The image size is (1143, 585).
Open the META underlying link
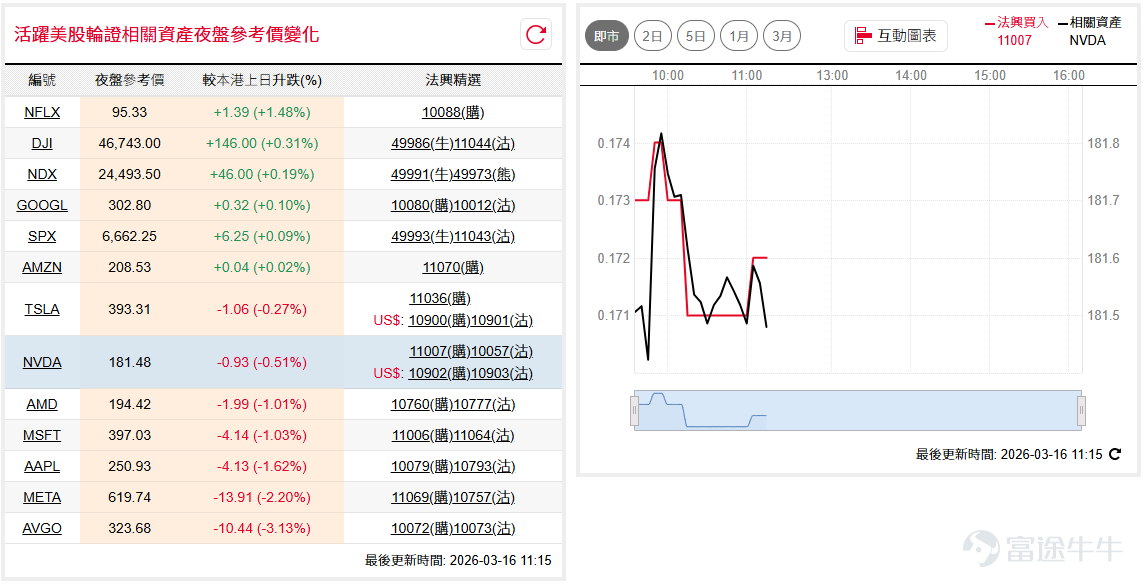[x=42, y=497]
